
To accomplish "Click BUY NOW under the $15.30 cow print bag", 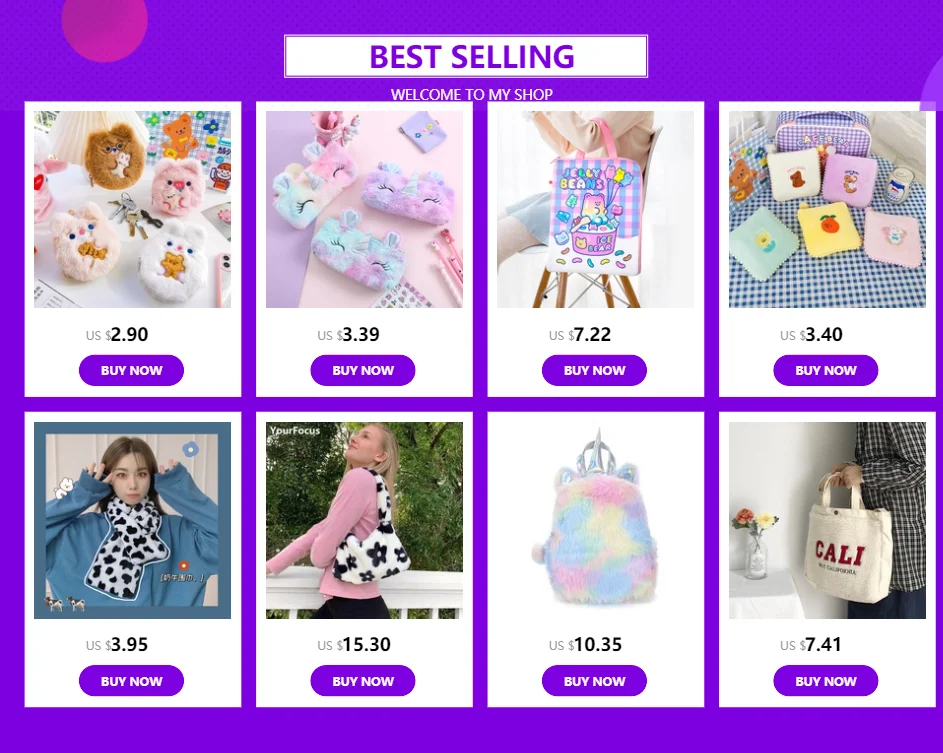I will click(x=363, y=681).
